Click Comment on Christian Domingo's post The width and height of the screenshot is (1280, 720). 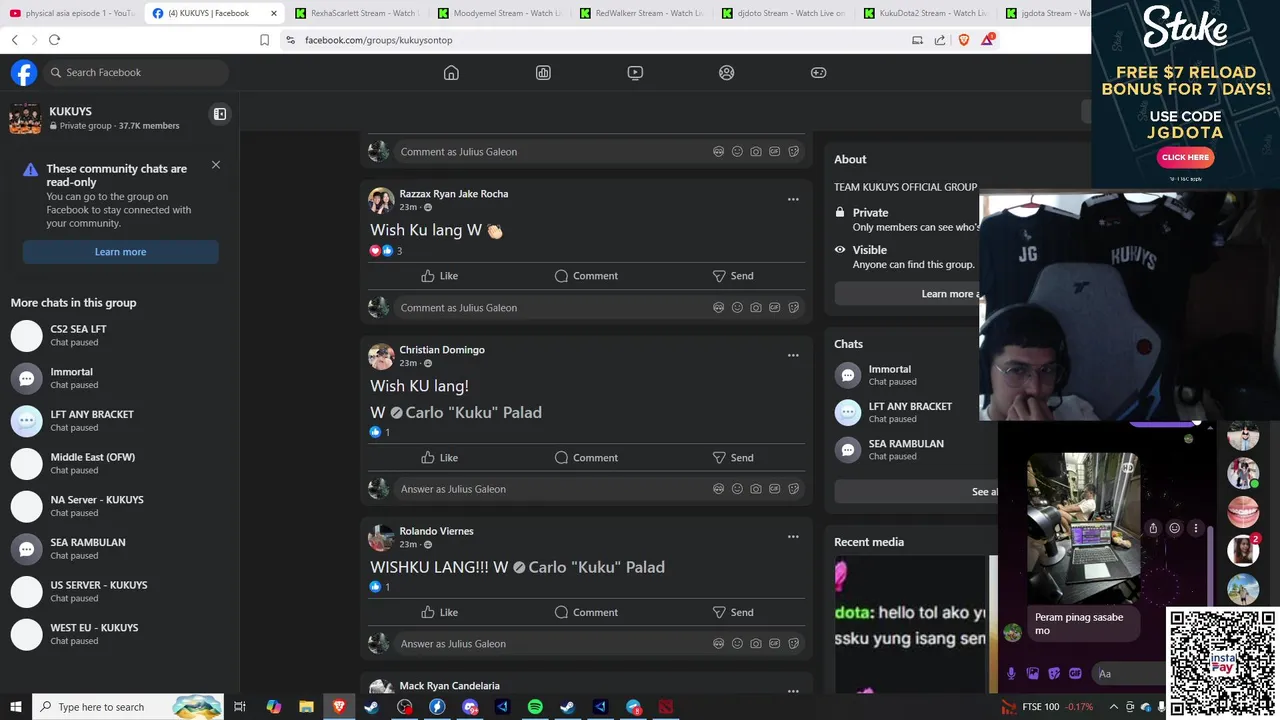tap(587, 458)
